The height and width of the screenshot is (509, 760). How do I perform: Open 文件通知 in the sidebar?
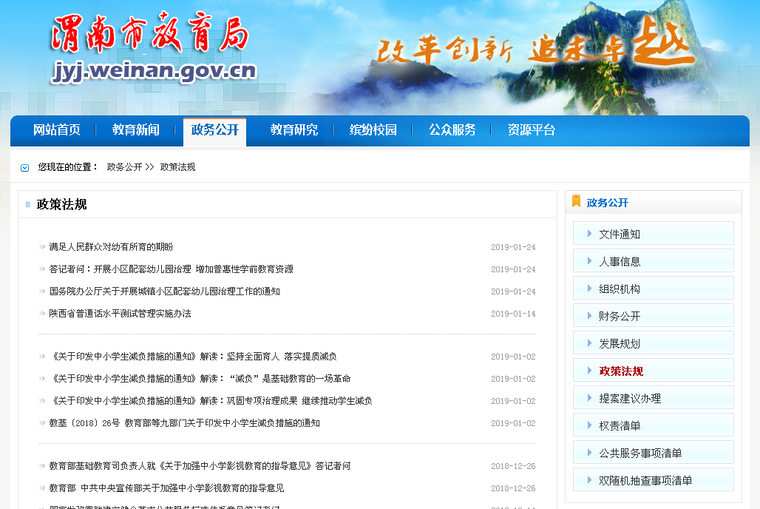(653, 234)
